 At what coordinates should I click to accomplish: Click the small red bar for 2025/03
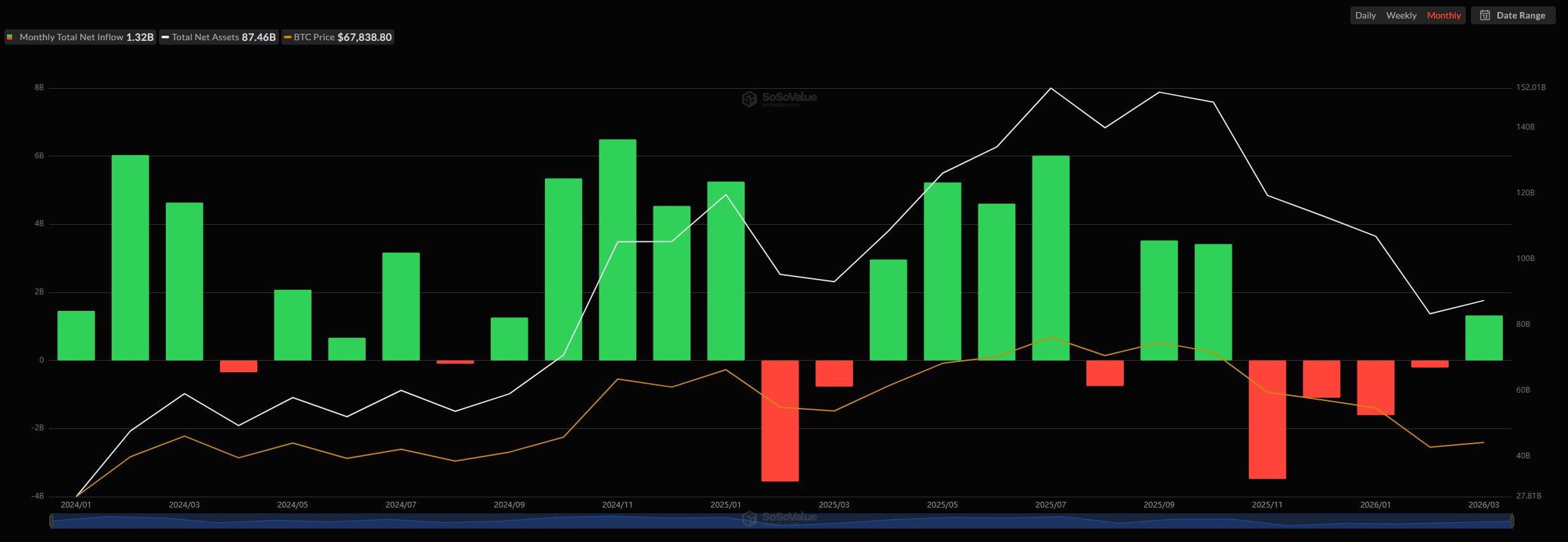(x=834, y=373)
